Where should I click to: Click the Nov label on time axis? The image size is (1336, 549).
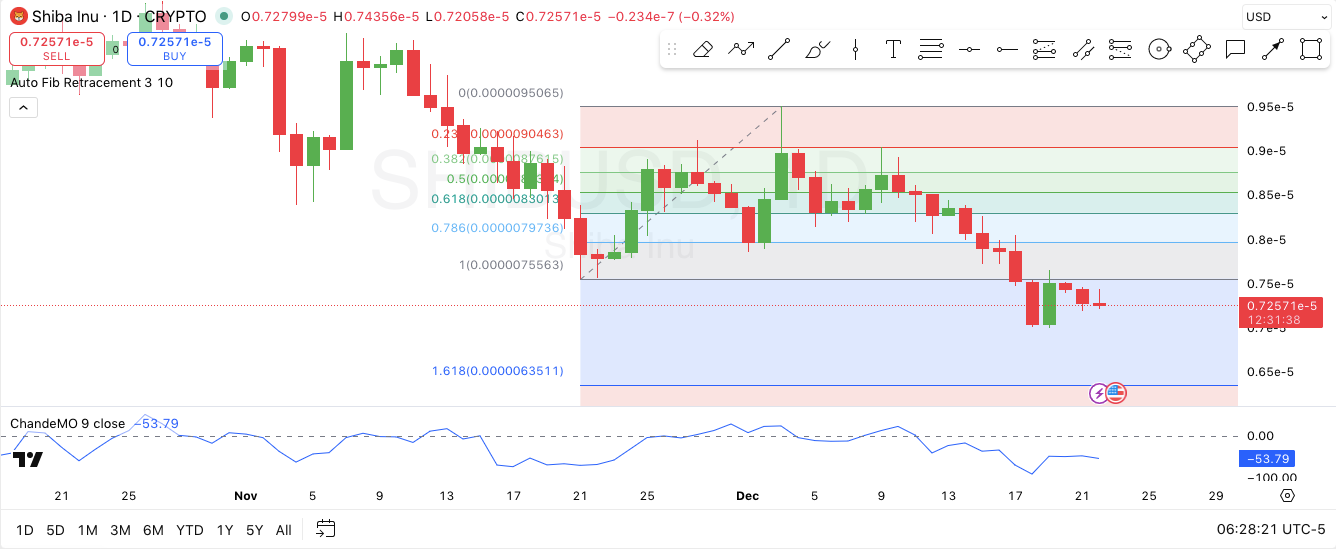tap(246, 495)
